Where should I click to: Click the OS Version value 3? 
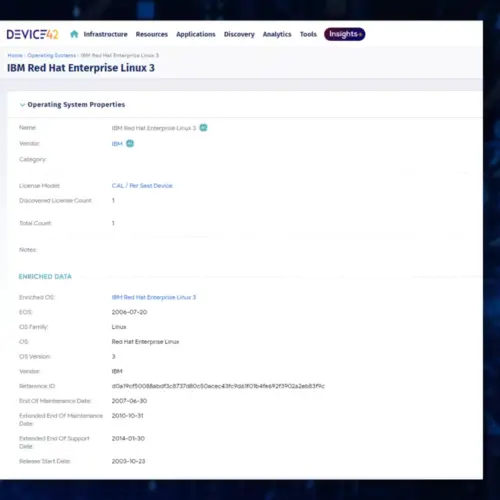[114, 357]
